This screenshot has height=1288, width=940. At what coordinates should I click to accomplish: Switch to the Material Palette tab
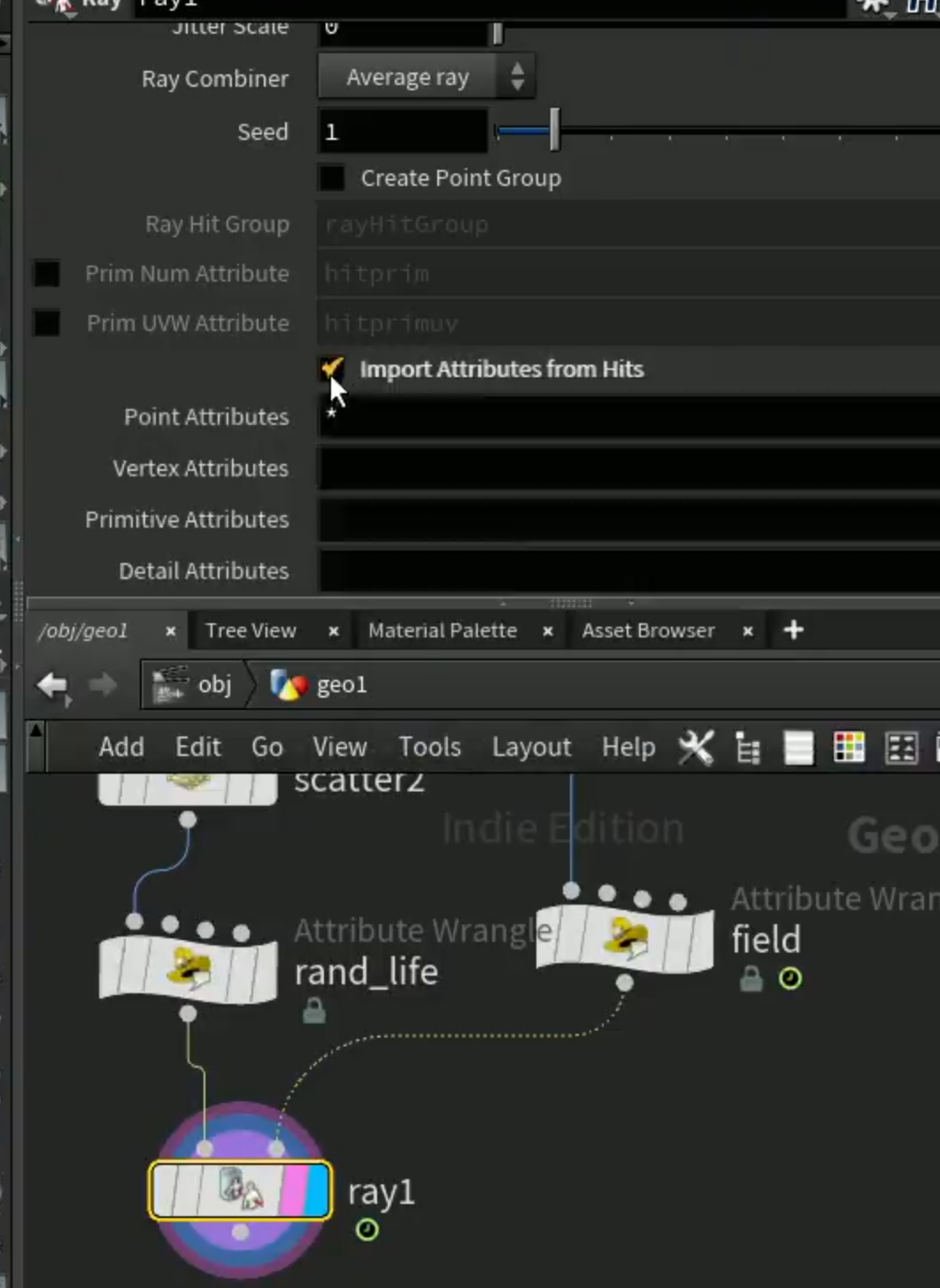coord(443,631)
